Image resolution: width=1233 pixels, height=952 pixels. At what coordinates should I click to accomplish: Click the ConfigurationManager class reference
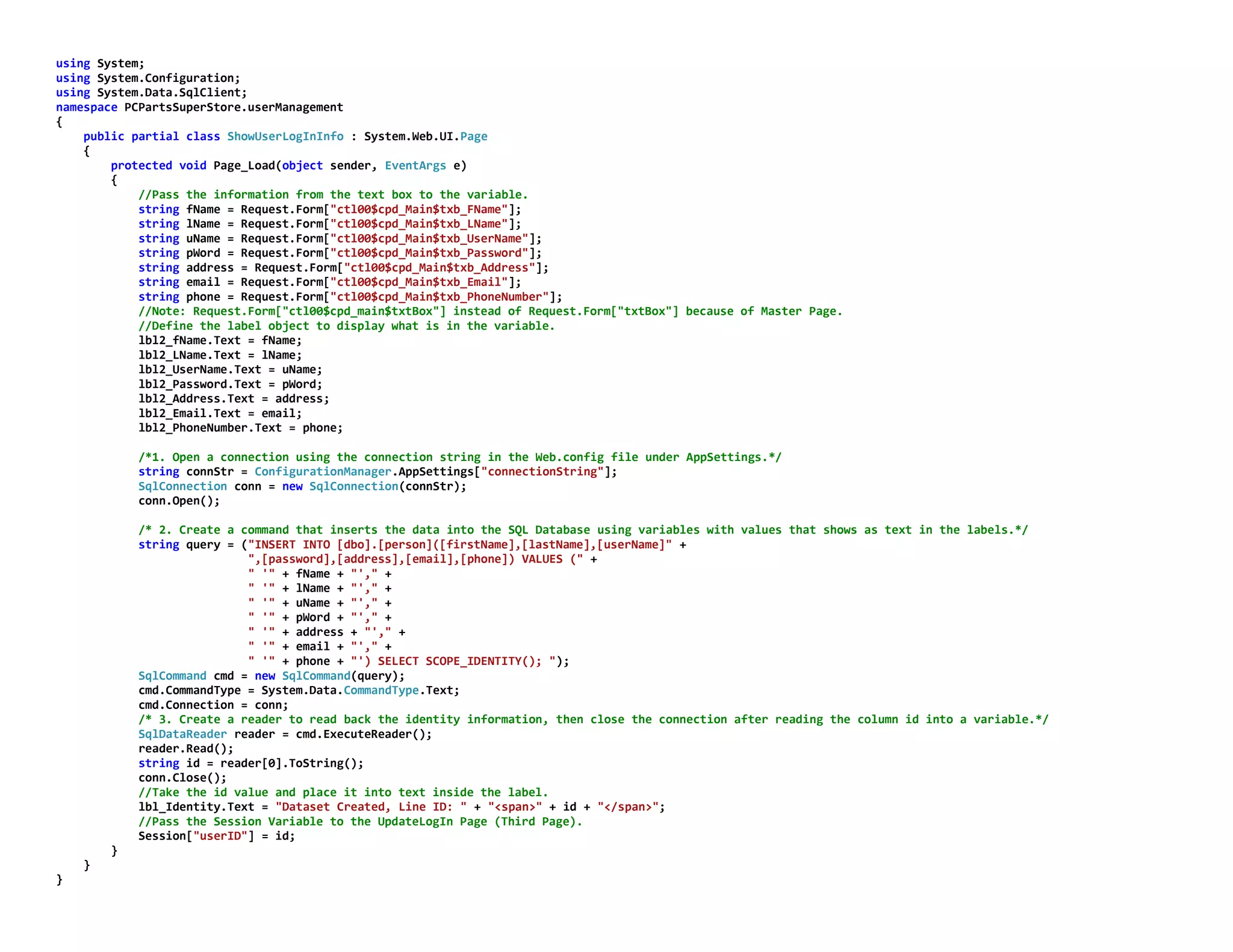point(322,472)
